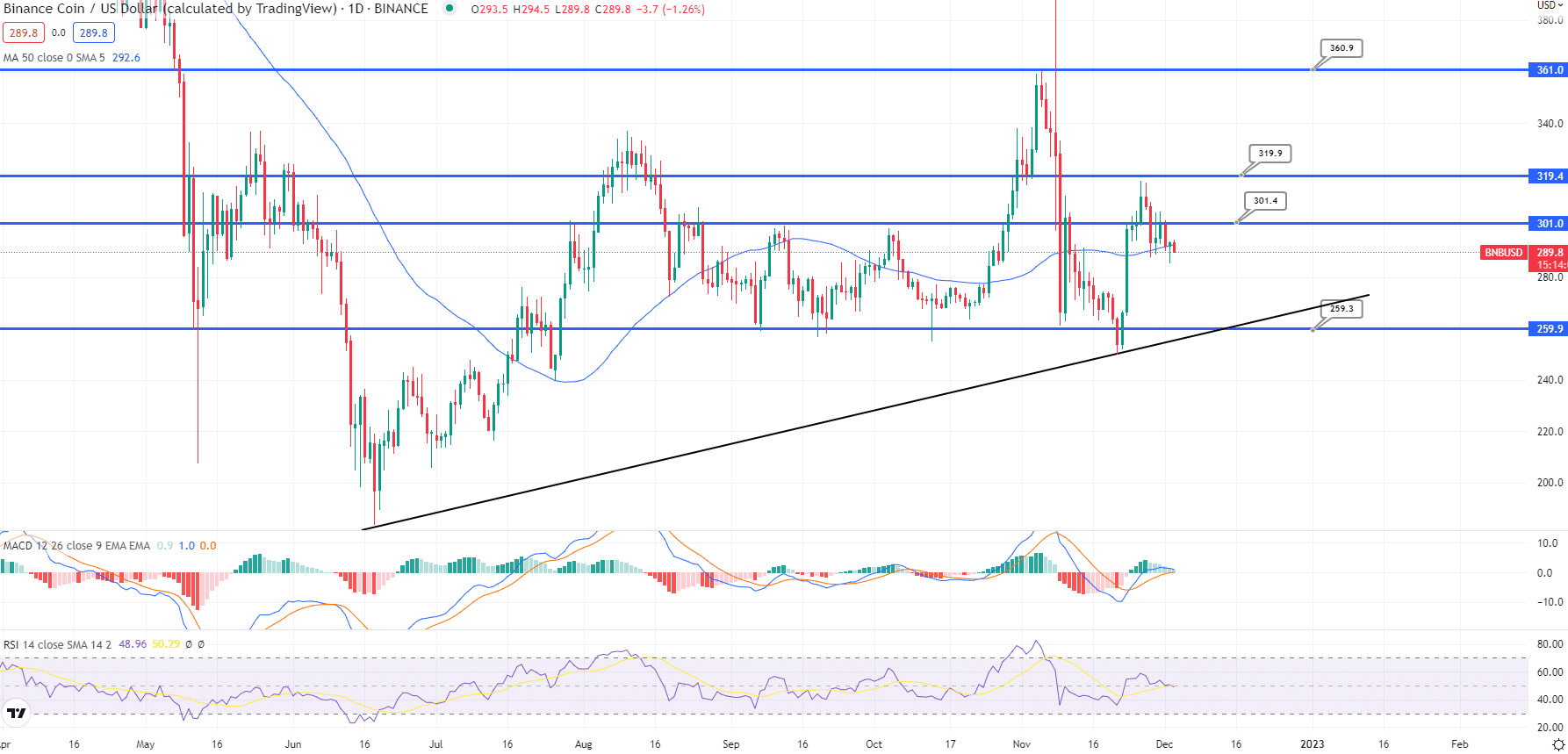Click the 0.0 spread value
The image size is (1568, 754).
pos(59,33)
